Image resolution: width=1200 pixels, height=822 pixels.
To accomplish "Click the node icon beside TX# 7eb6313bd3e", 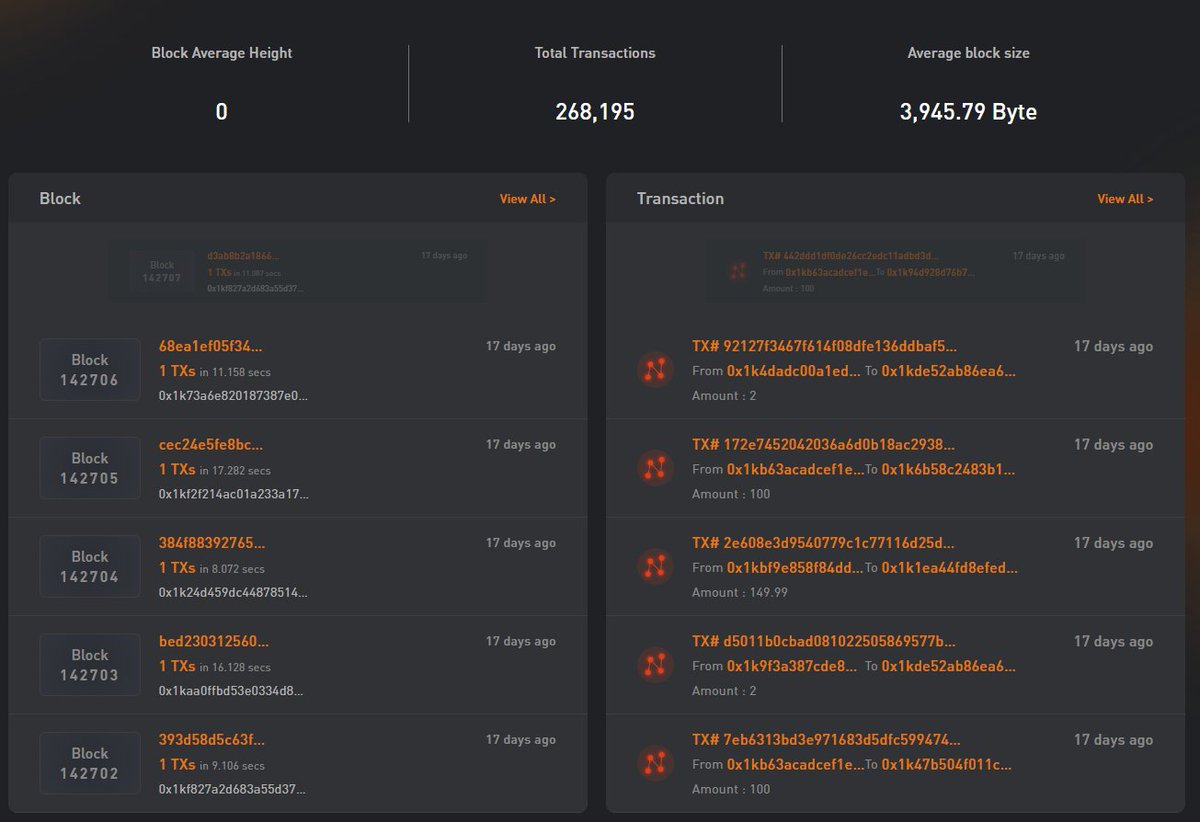I will [655, 763].
